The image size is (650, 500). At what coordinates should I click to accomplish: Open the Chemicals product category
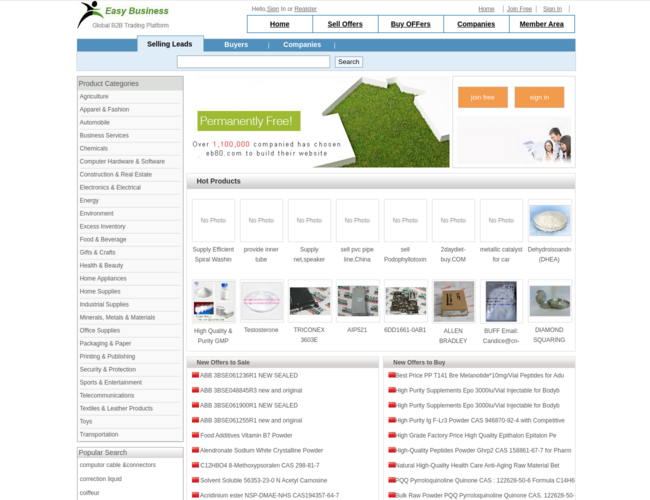point(94,148)
